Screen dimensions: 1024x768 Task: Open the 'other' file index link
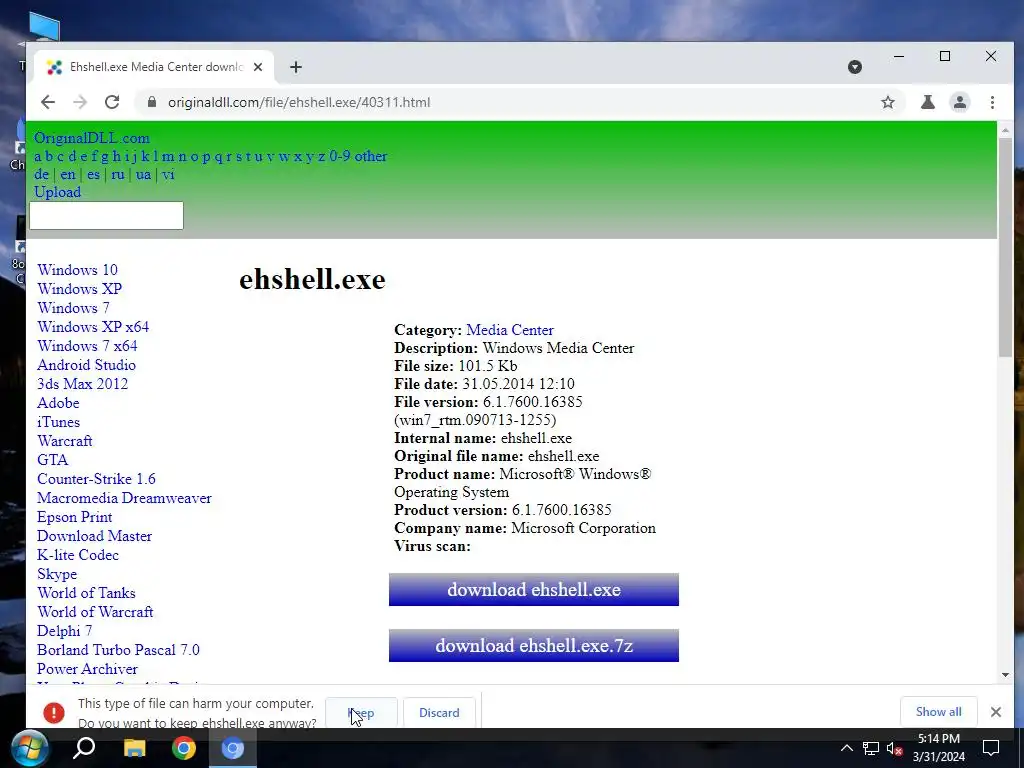coord(371,156)
